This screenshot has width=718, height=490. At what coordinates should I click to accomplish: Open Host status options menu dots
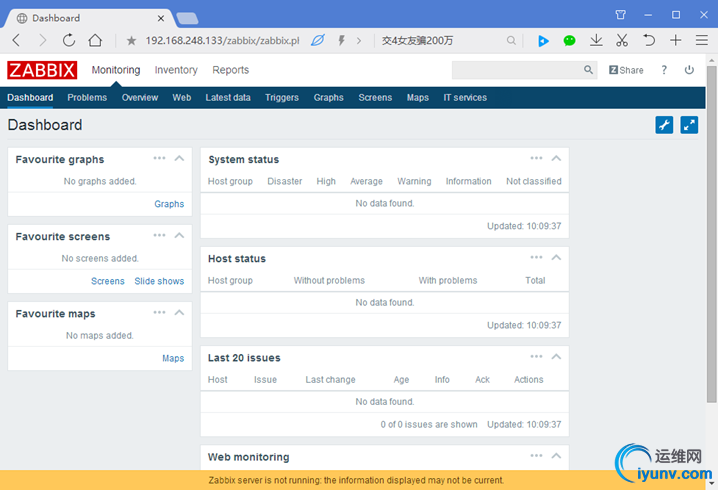pos(536,257)
